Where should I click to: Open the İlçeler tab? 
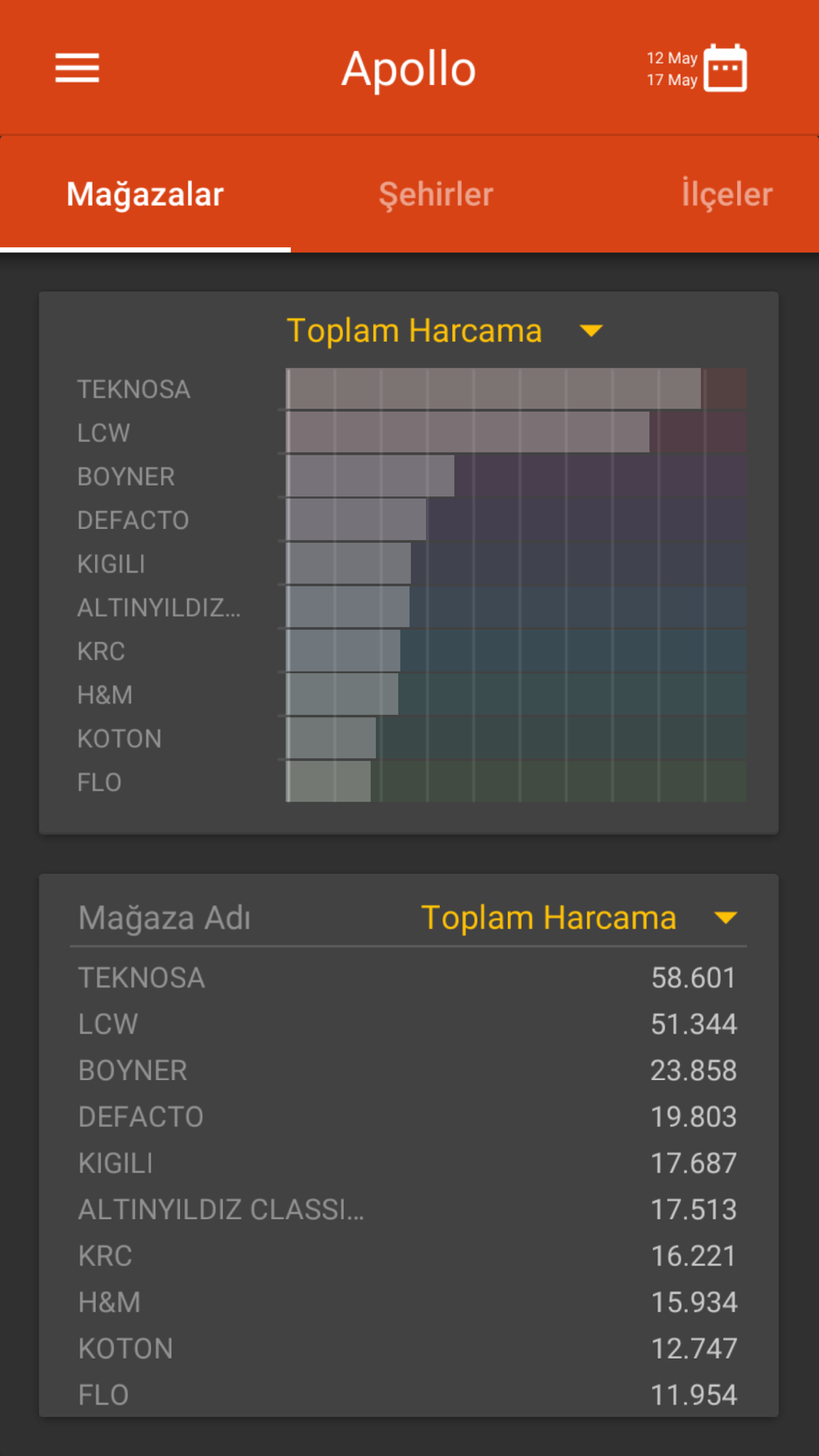click(726, 195)
